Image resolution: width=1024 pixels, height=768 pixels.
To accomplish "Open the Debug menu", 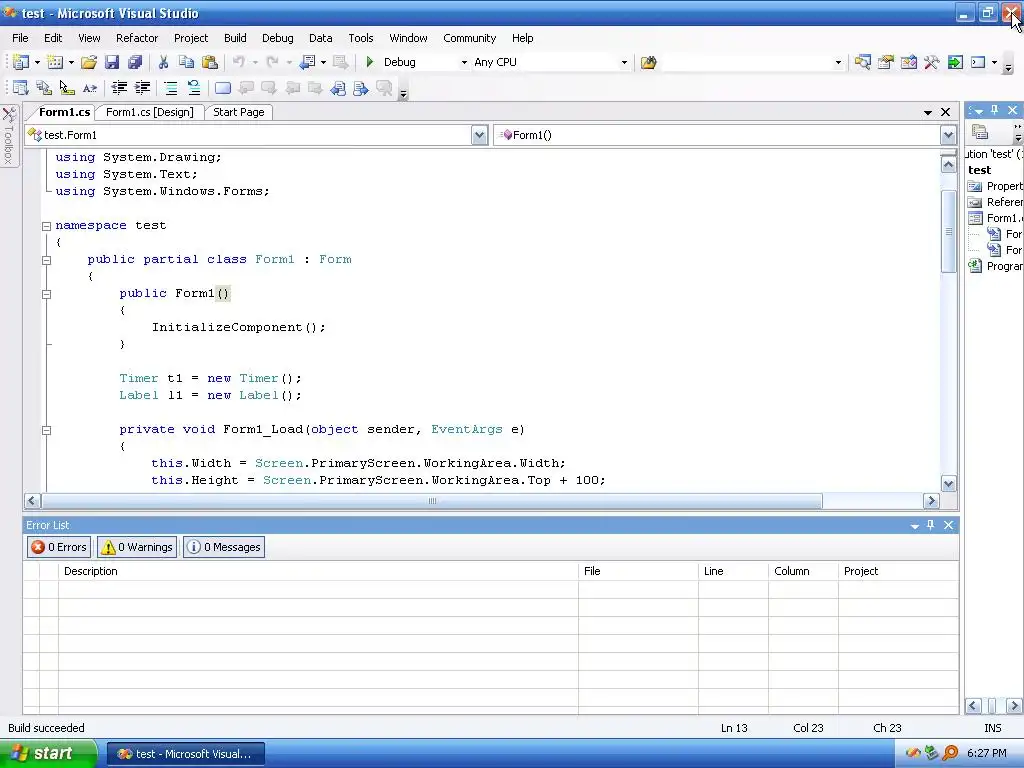I will pyautogui.click(x=278, y=38).
